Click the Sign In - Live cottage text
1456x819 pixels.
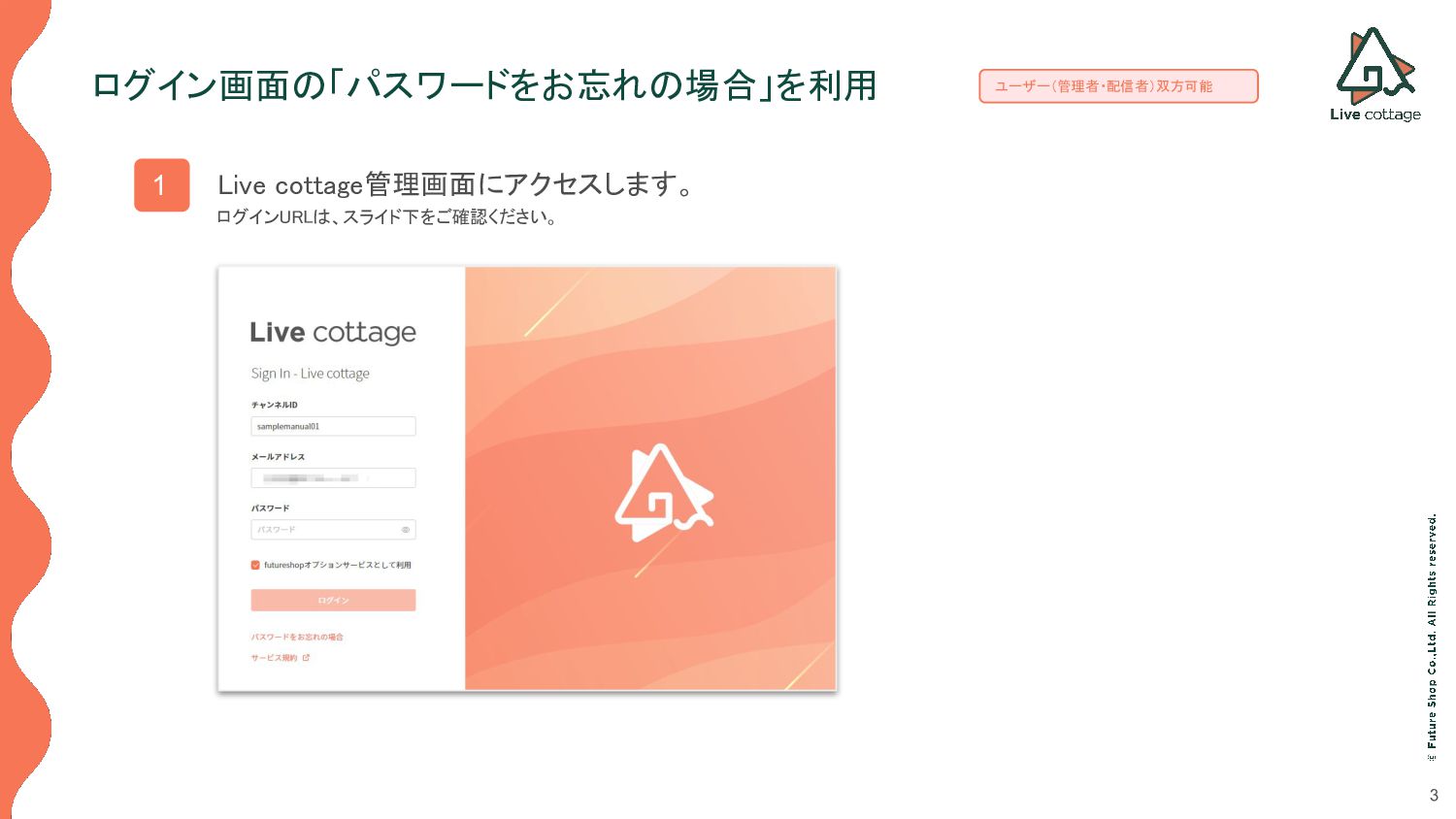(310, 374)
